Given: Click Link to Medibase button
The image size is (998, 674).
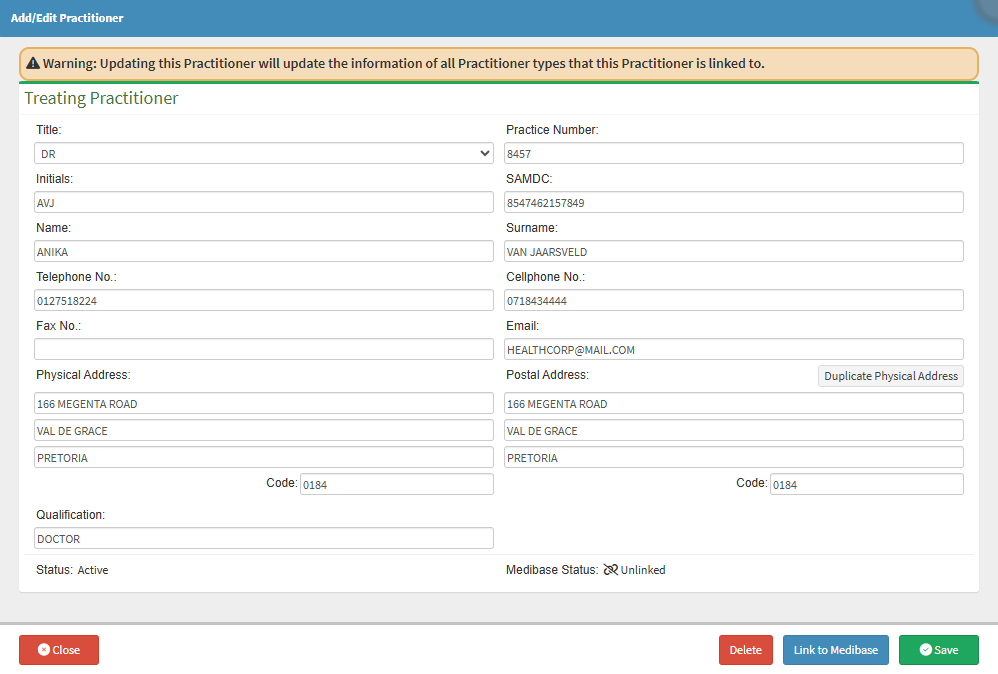Looking at the screenshot, I should [x=835, y=650].
